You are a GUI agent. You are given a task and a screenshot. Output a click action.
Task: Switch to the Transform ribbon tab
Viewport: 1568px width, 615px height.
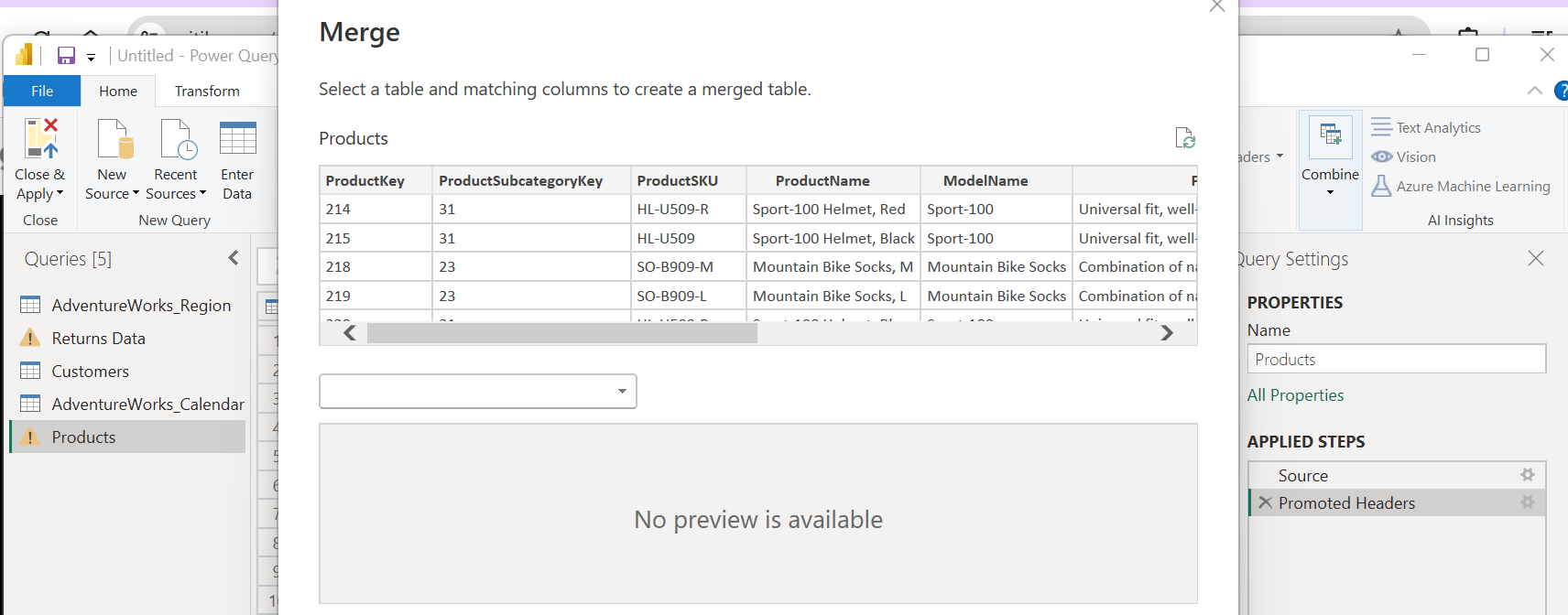(x=207, y=91)
